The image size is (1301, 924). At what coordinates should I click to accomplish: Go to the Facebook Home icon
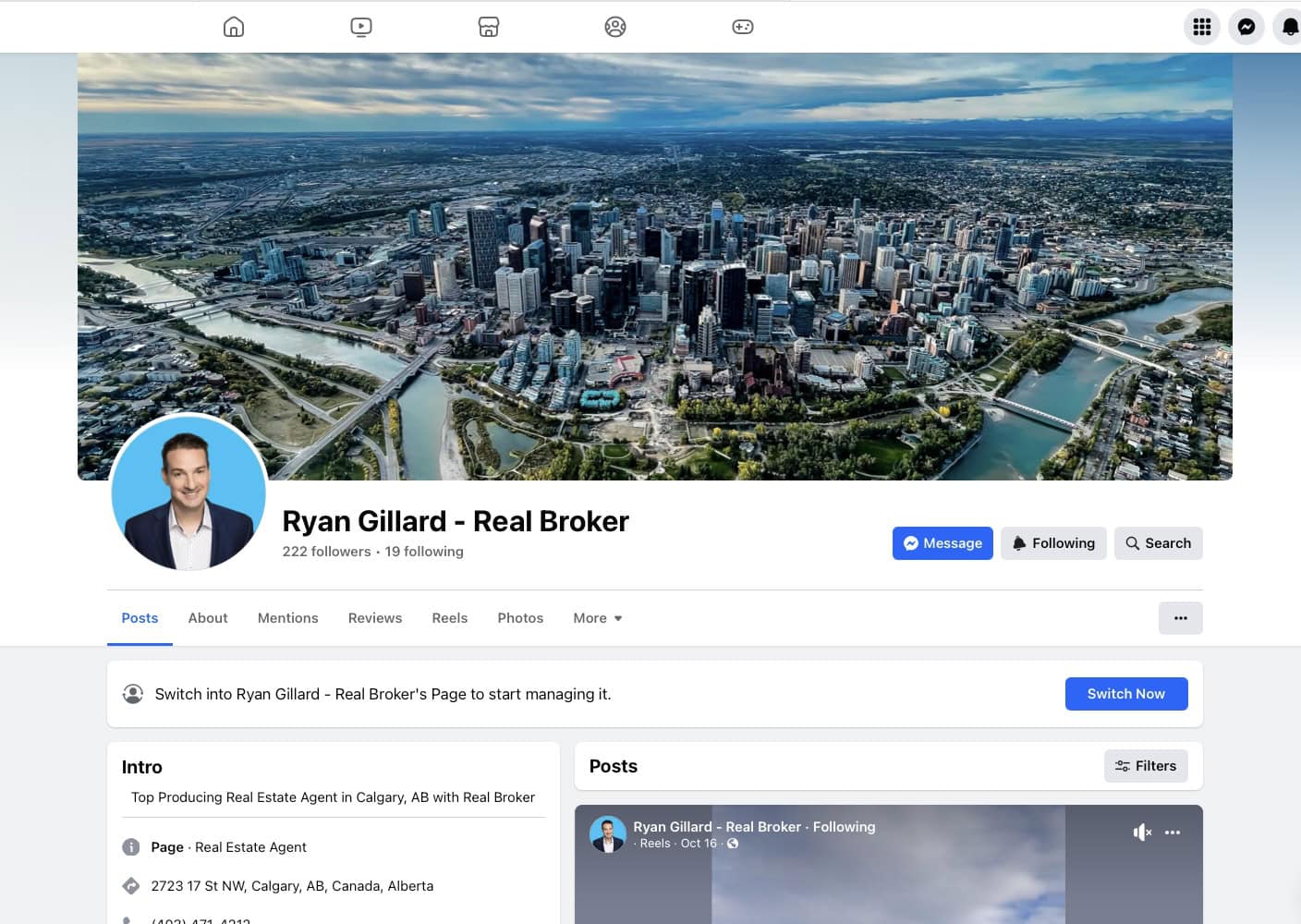pyautogui.click(x=234, y=27)
